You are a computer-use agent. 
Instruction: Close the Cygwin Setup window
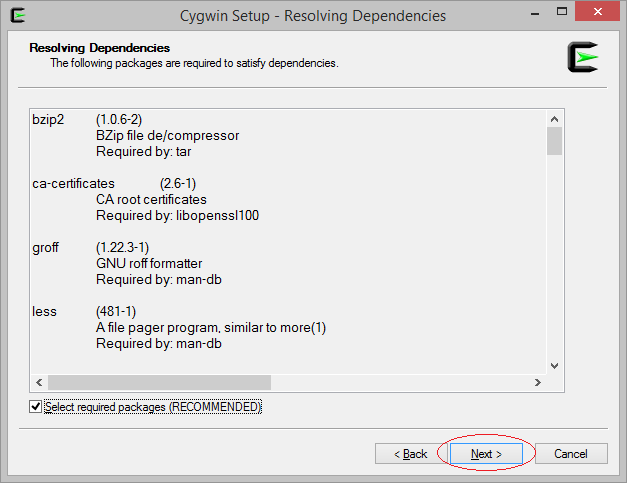[597, 12]
